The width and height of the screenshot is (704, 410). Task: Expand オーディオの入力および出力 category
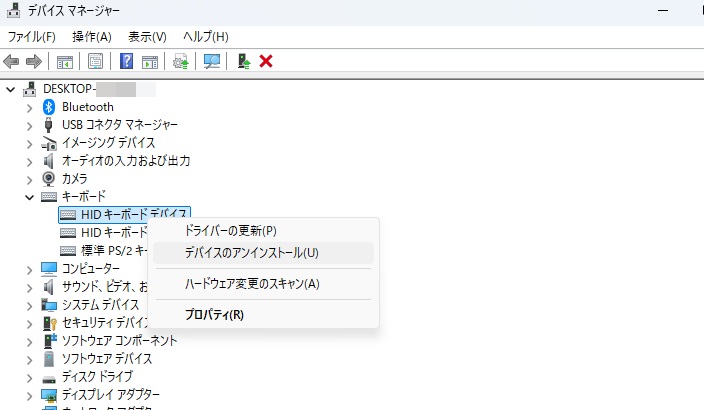tap(30, 162)
